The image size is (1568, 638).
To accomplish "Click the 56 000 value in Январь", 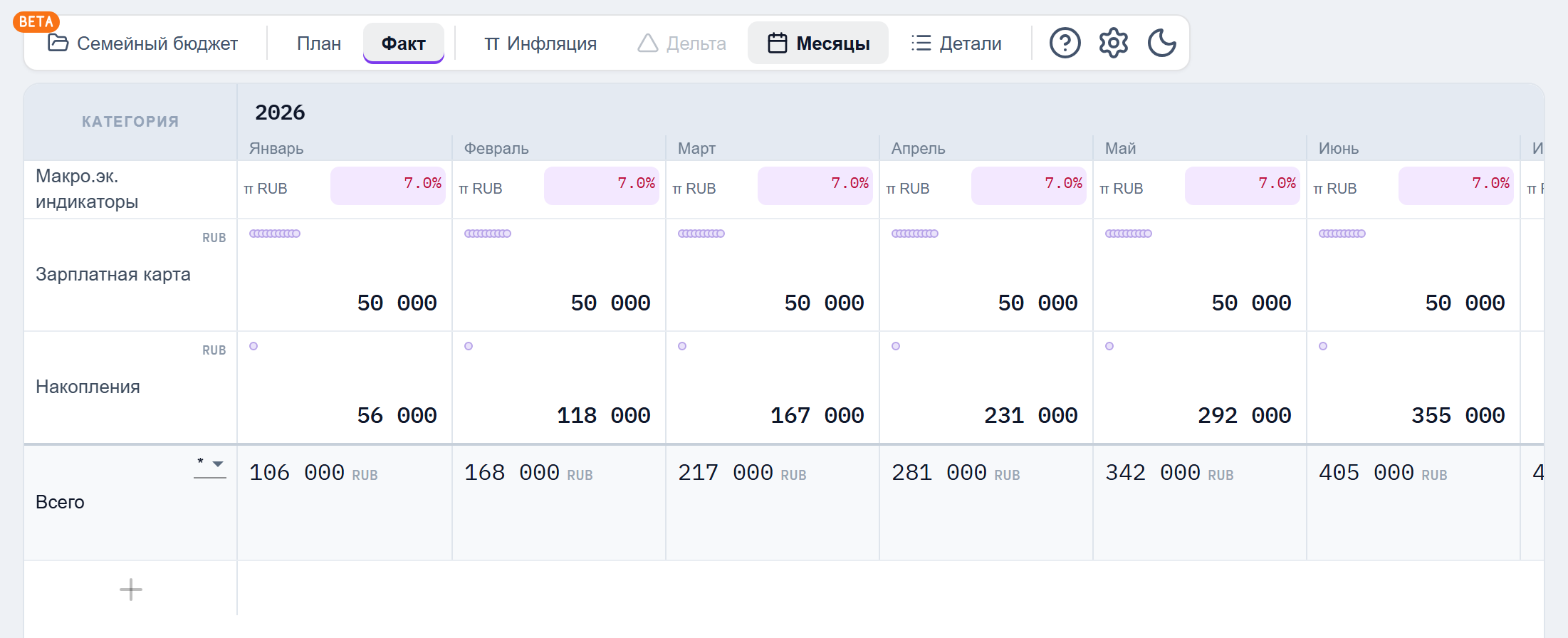I will (397, 415).
